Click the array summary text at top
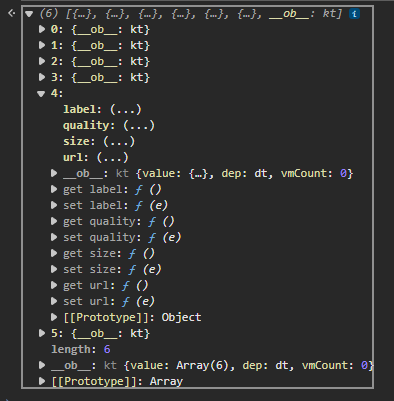 191,14
